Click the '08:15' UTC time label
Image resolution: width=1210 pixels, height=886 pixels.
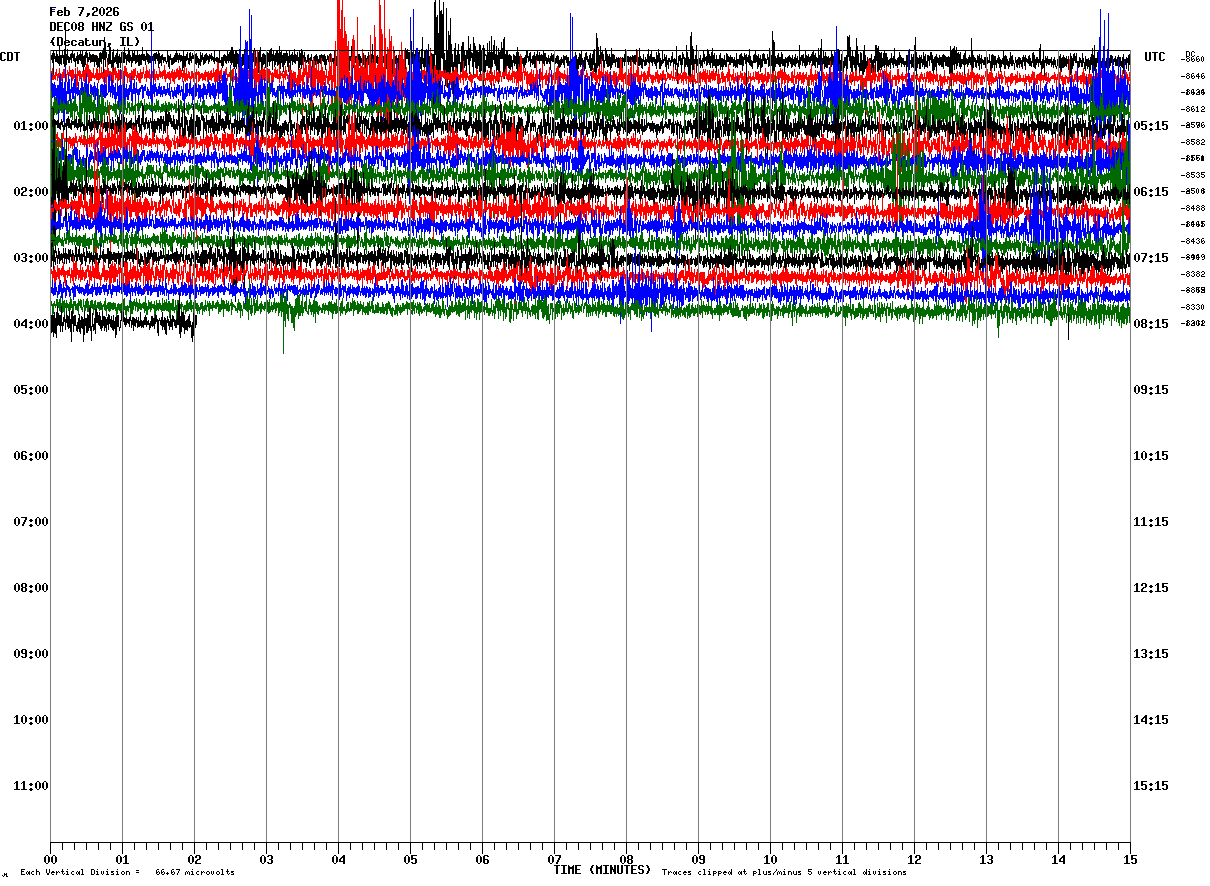click(1151, 324)
